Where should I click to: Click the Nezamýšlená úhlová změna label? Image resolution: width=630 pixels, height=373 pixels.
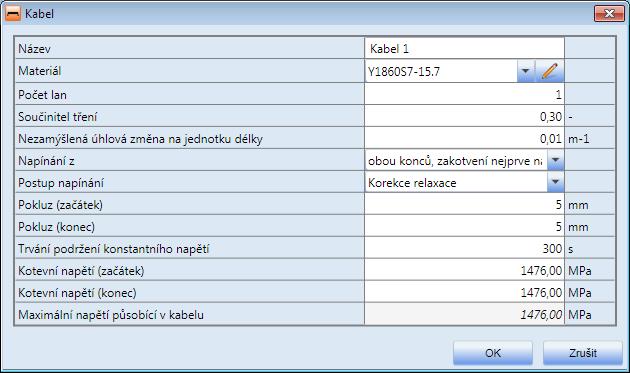coord(140,139)
